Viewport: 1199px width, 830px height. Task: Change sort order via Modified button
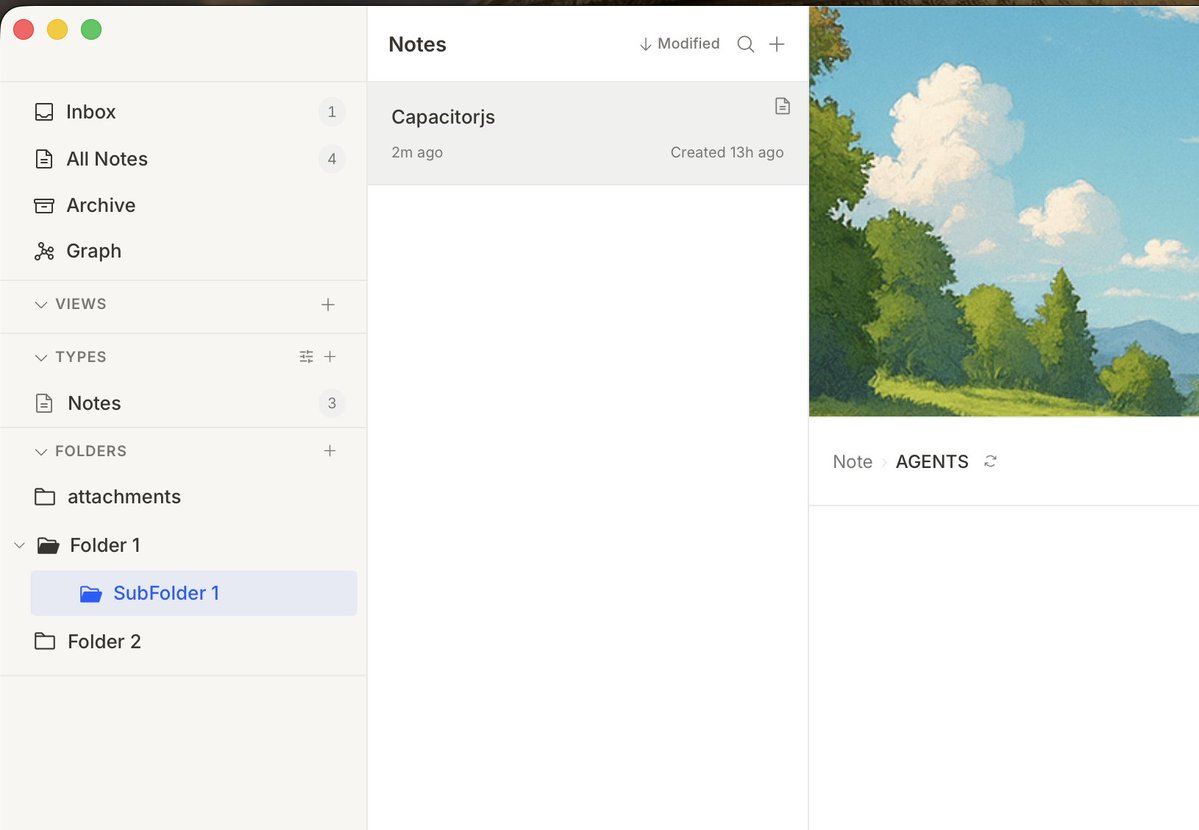[680, 44]
